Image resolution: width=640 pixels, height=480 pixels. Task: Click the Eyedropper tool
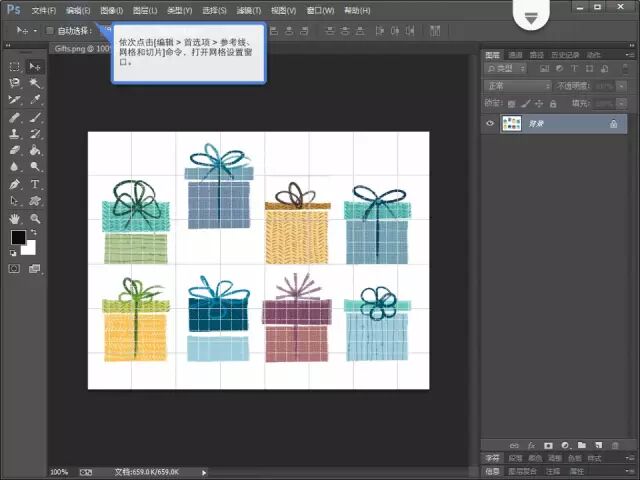(x=35, y=100)
